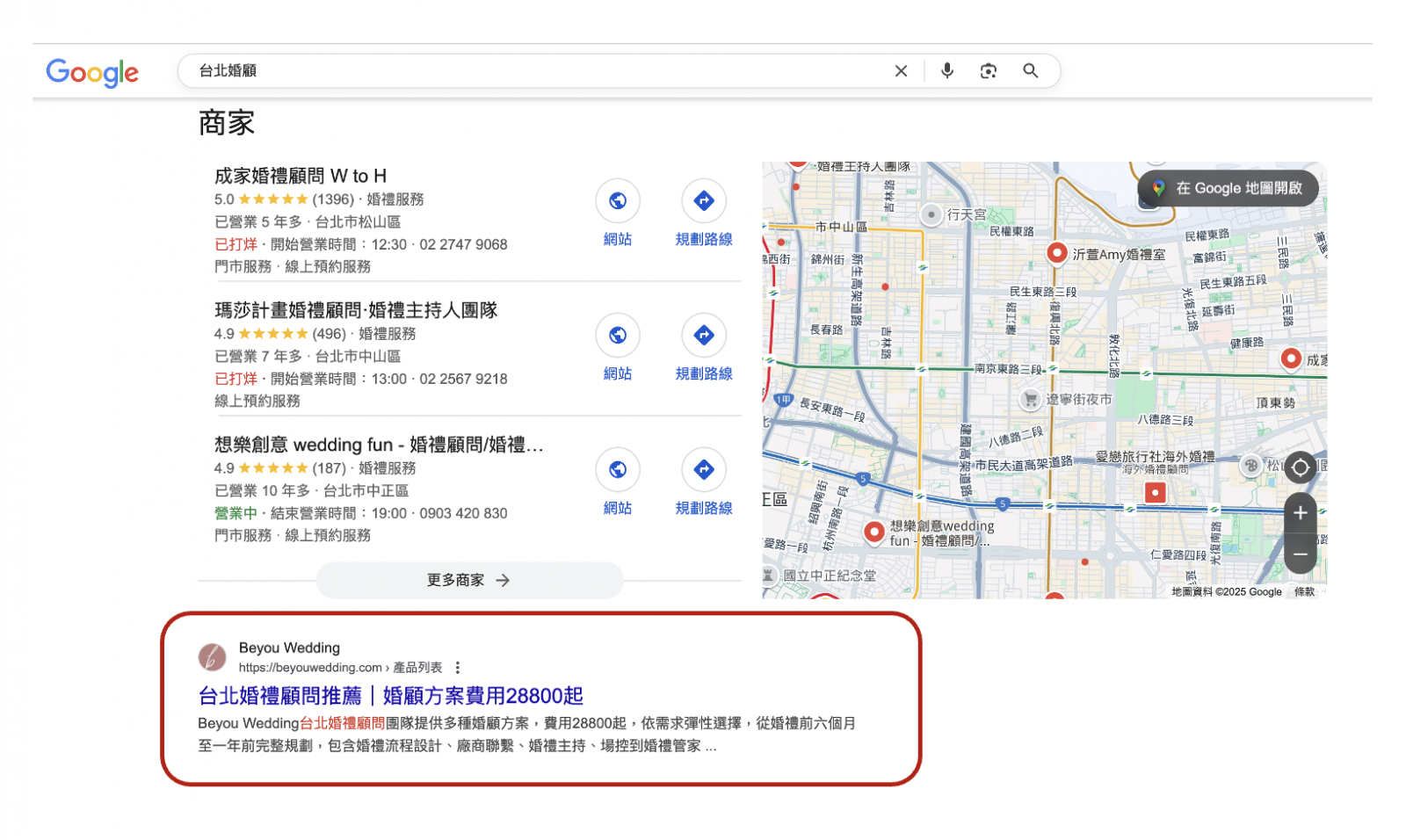Select the 想樂創意wedding fun map marker
Screen dimensions: 1406x840
pos(873,532)
